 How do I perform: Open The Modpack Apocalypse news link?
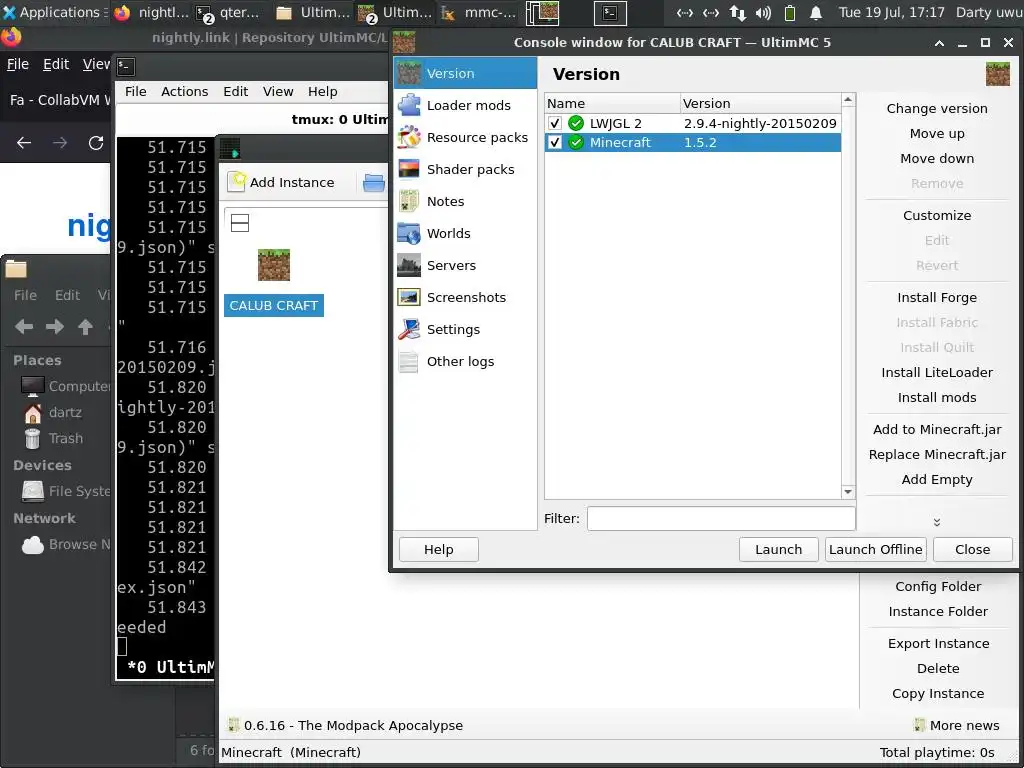point(345,725)
